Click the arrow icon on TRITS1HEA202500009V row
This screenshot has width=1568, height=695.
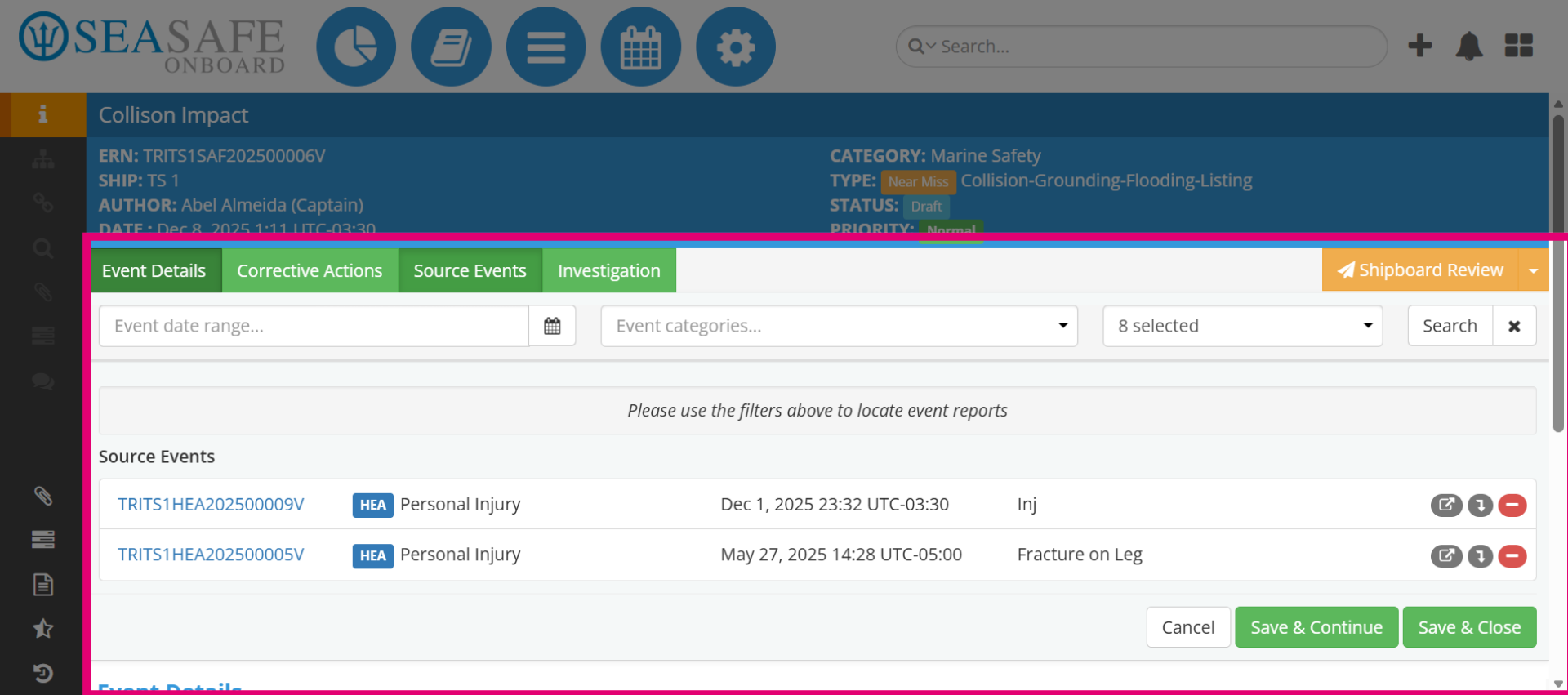(x=1480, y=506)
